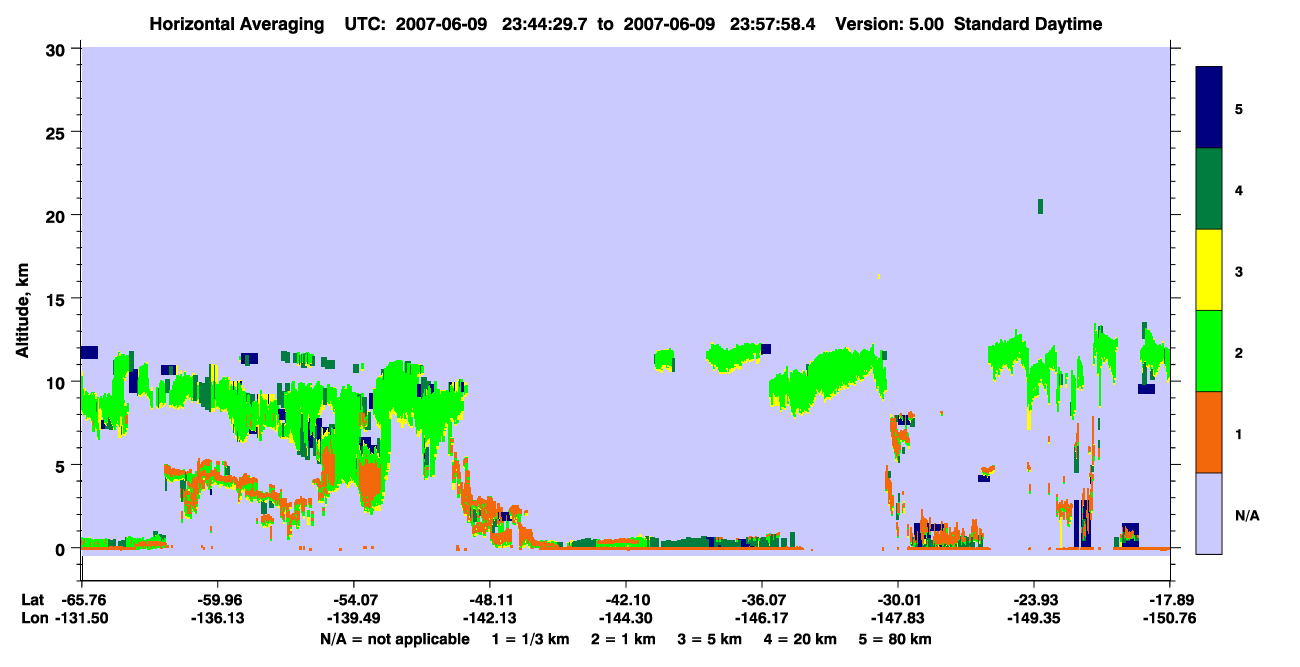Click the isolated green feature near 20 km altitude
1300x667 pixels.
pos(1041,206)
